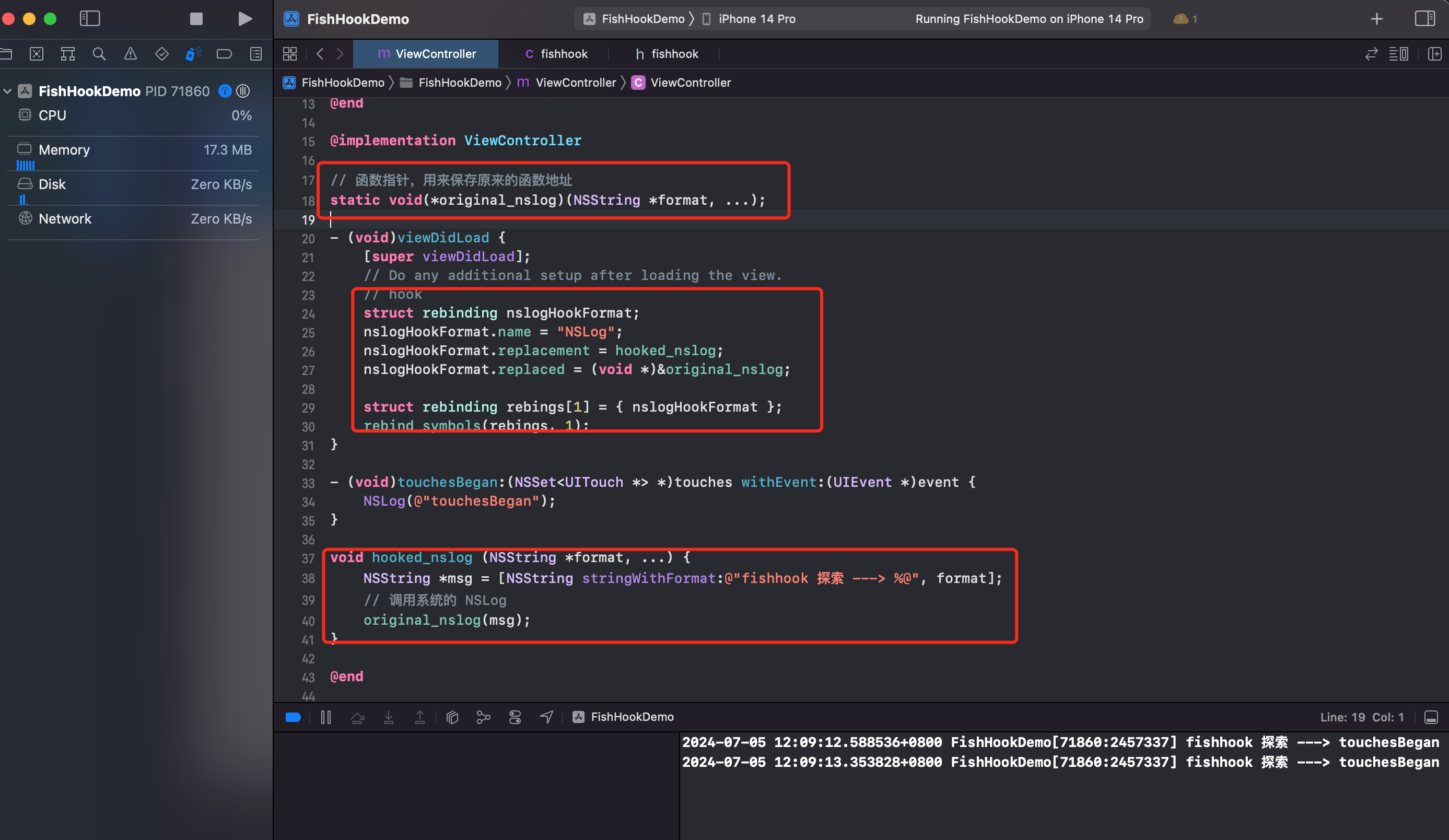Toggle the right inspector panel
Image resolution: width=1449 pixels, height=840 pixels.
tap(1425, 19)
